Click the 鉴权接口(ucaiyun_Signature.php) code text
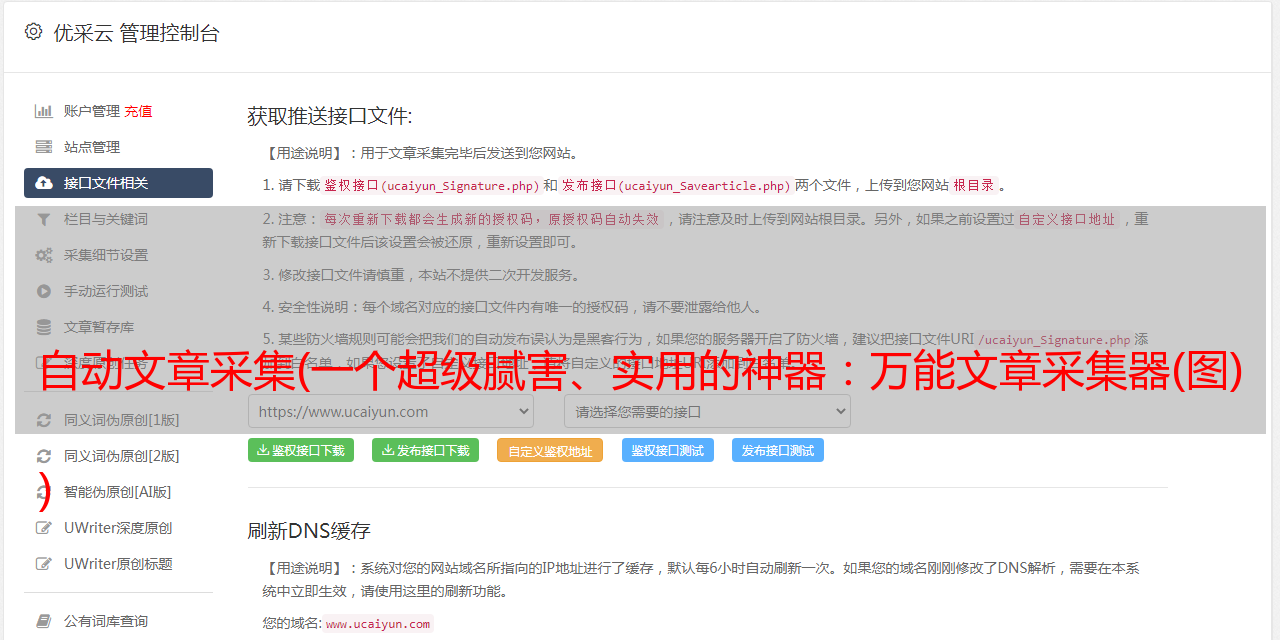This screenshot has width=1280, height=640. 432,185
